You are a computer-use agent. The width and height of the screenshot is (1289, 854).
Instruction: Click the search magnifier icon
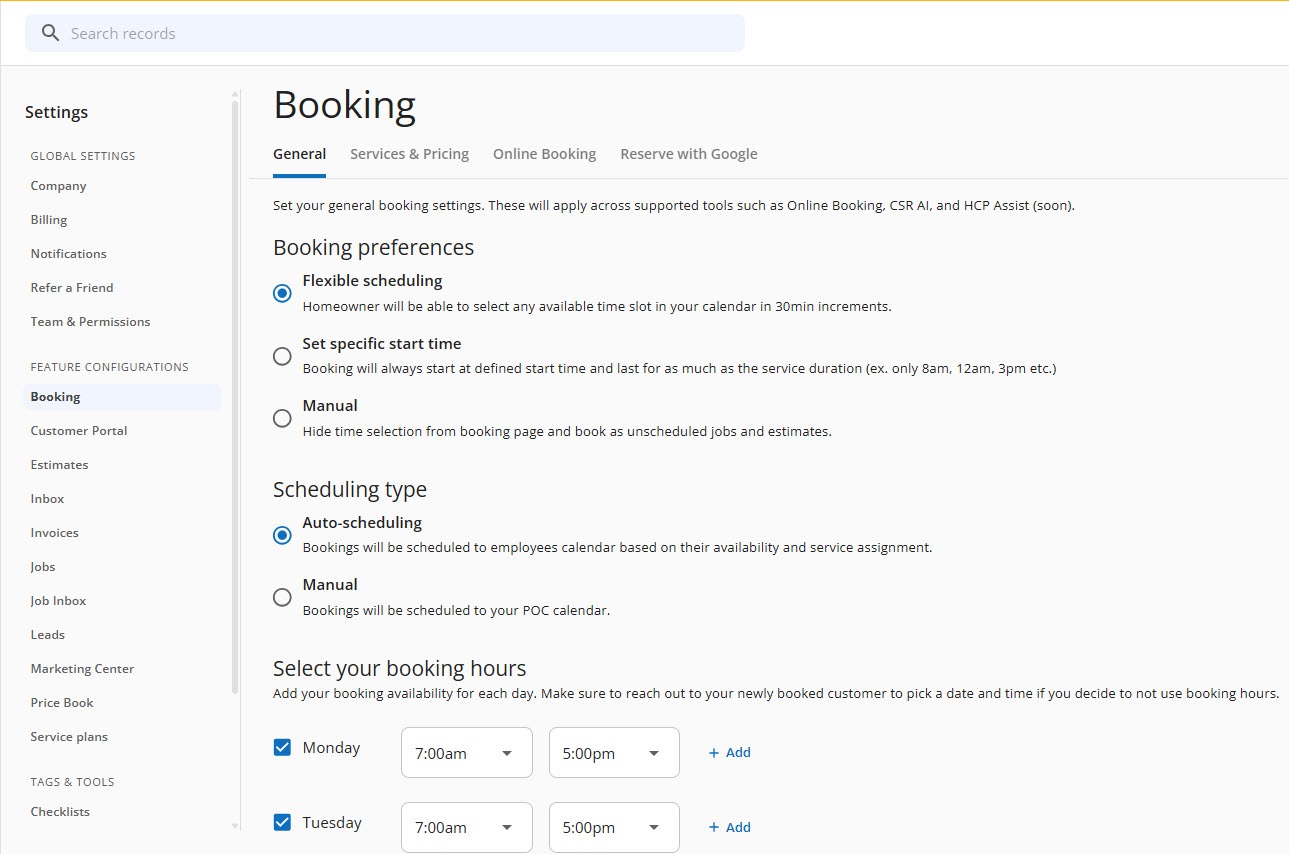50,33
